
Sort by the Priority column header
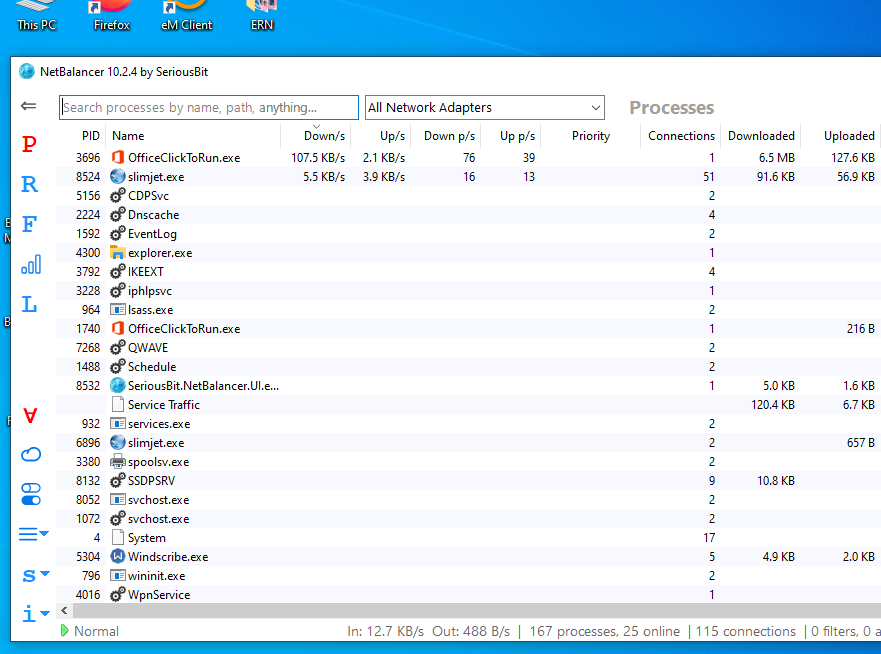click(x=591, y=136)
